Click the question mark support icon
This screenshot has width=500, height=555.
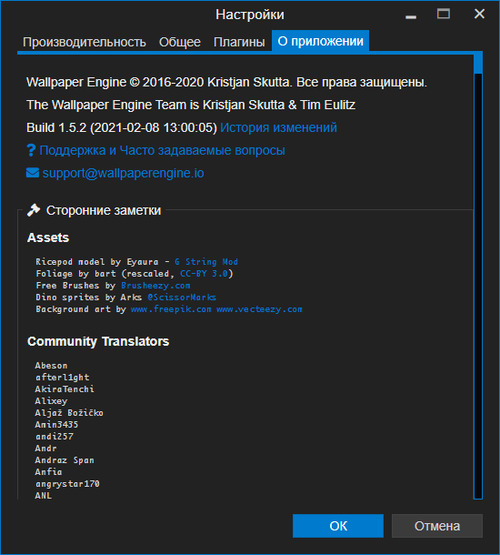[31, 150]
